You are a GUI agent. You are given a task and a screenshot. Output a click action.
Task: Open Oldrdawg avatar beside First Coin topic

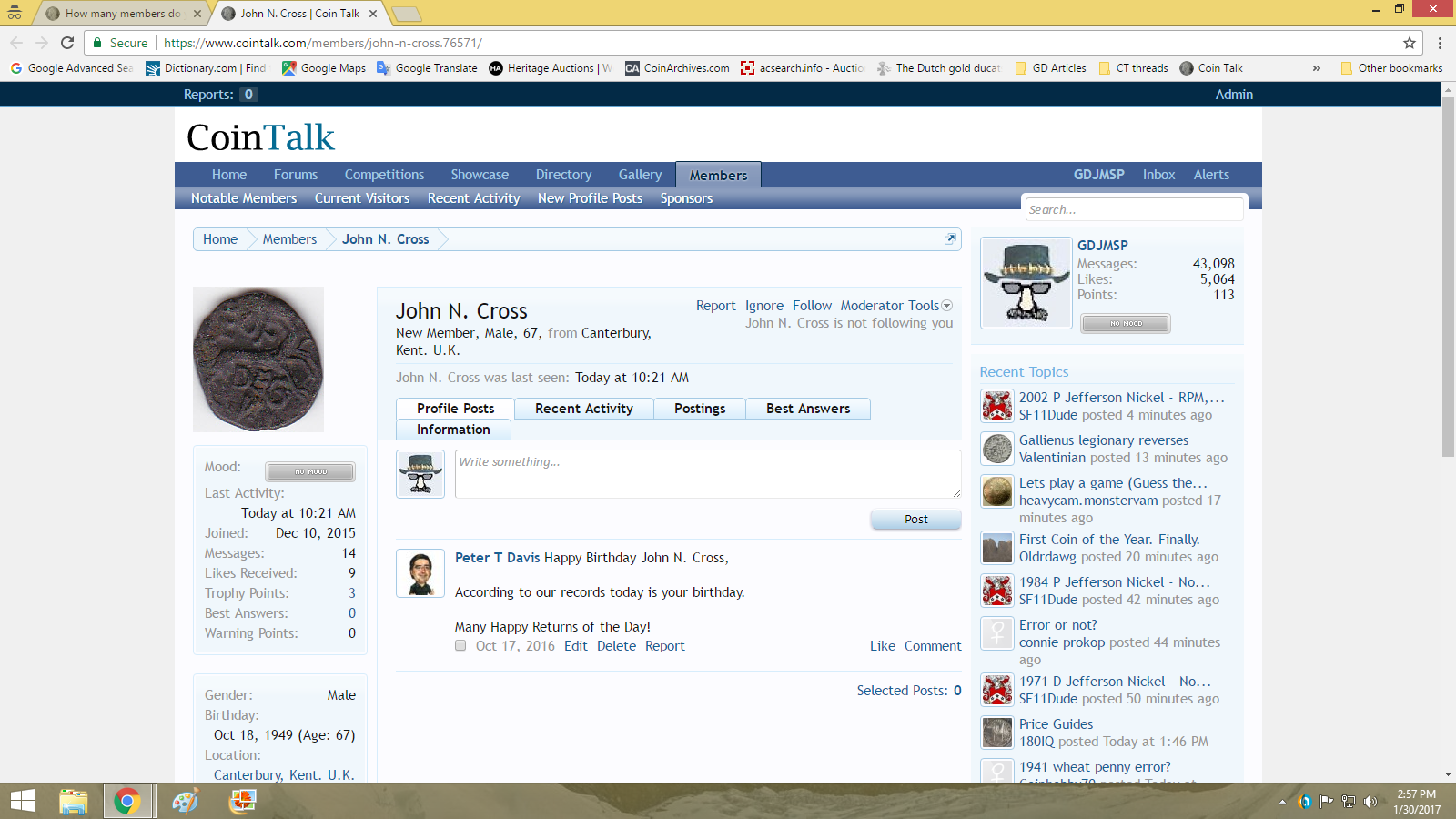[997, 548]
